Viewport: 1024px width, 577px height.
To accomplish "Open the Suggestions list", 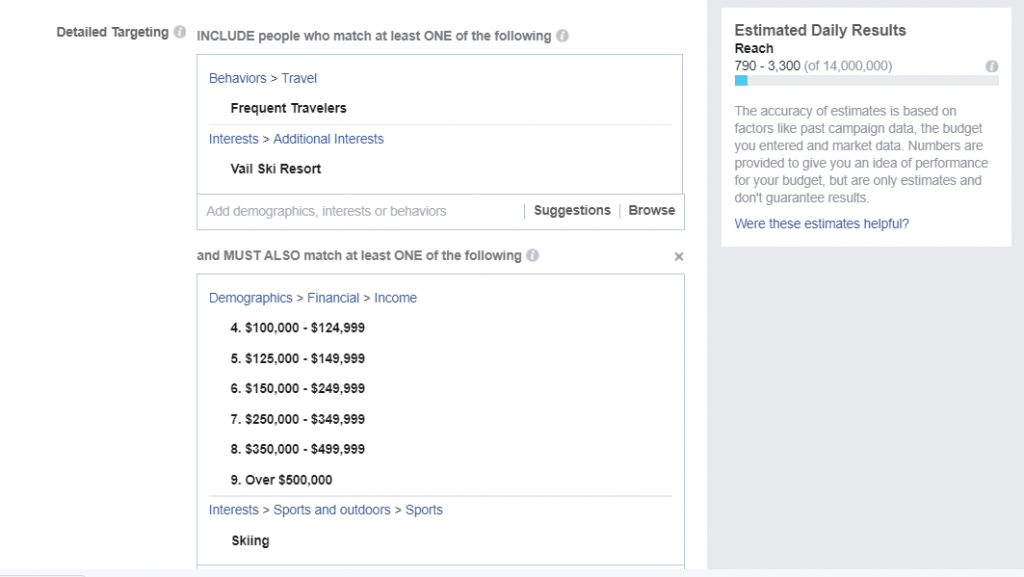I will 572,211.
